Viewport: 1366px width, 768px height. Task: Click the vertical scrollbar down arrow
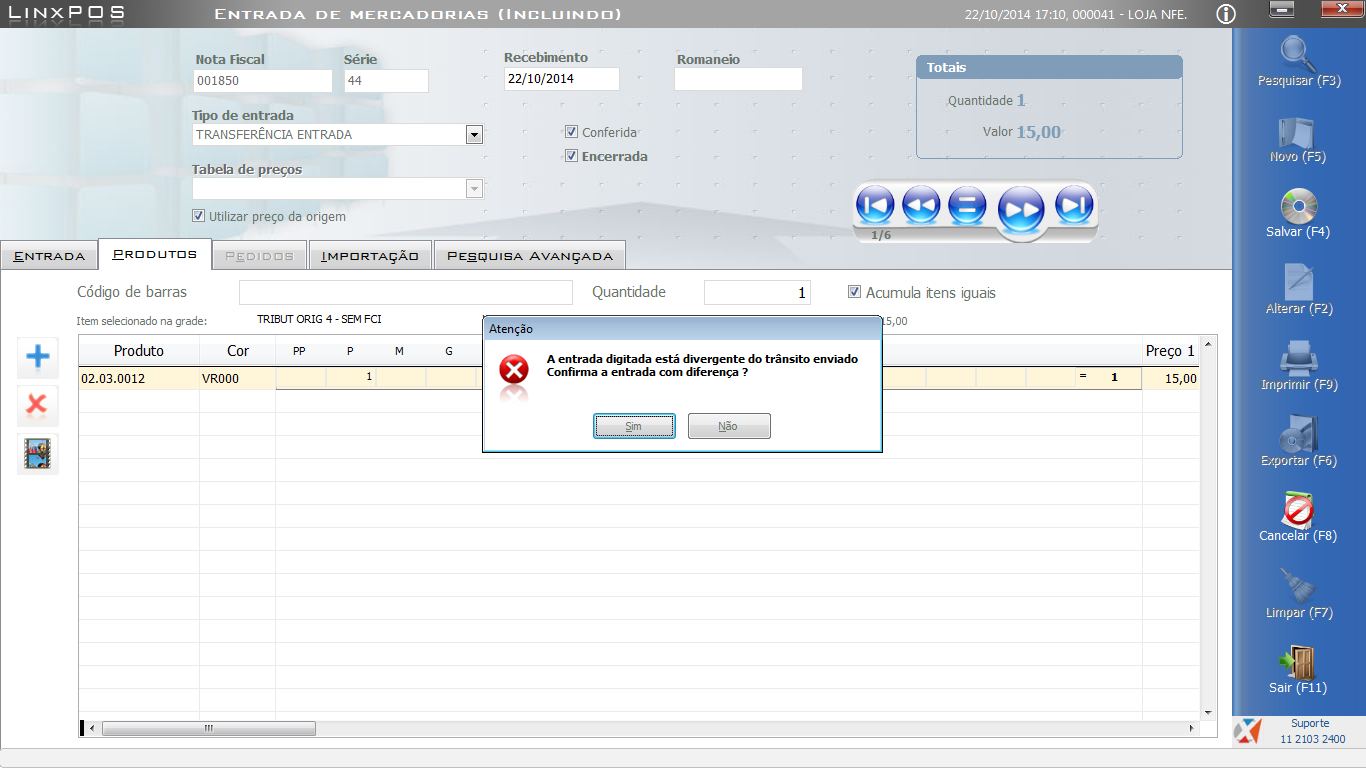1208,712
